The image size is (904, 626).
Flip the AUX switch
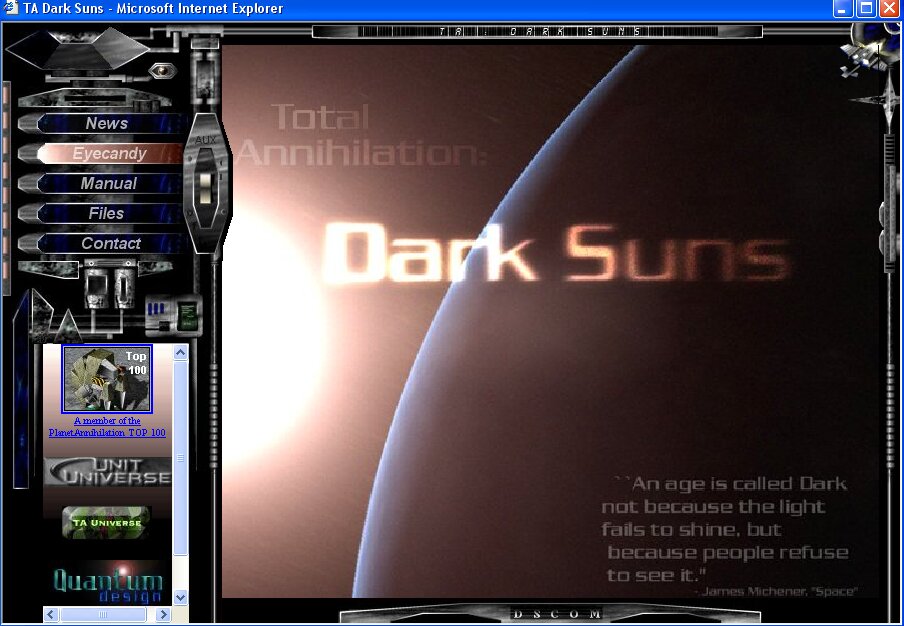coord(206,187)
